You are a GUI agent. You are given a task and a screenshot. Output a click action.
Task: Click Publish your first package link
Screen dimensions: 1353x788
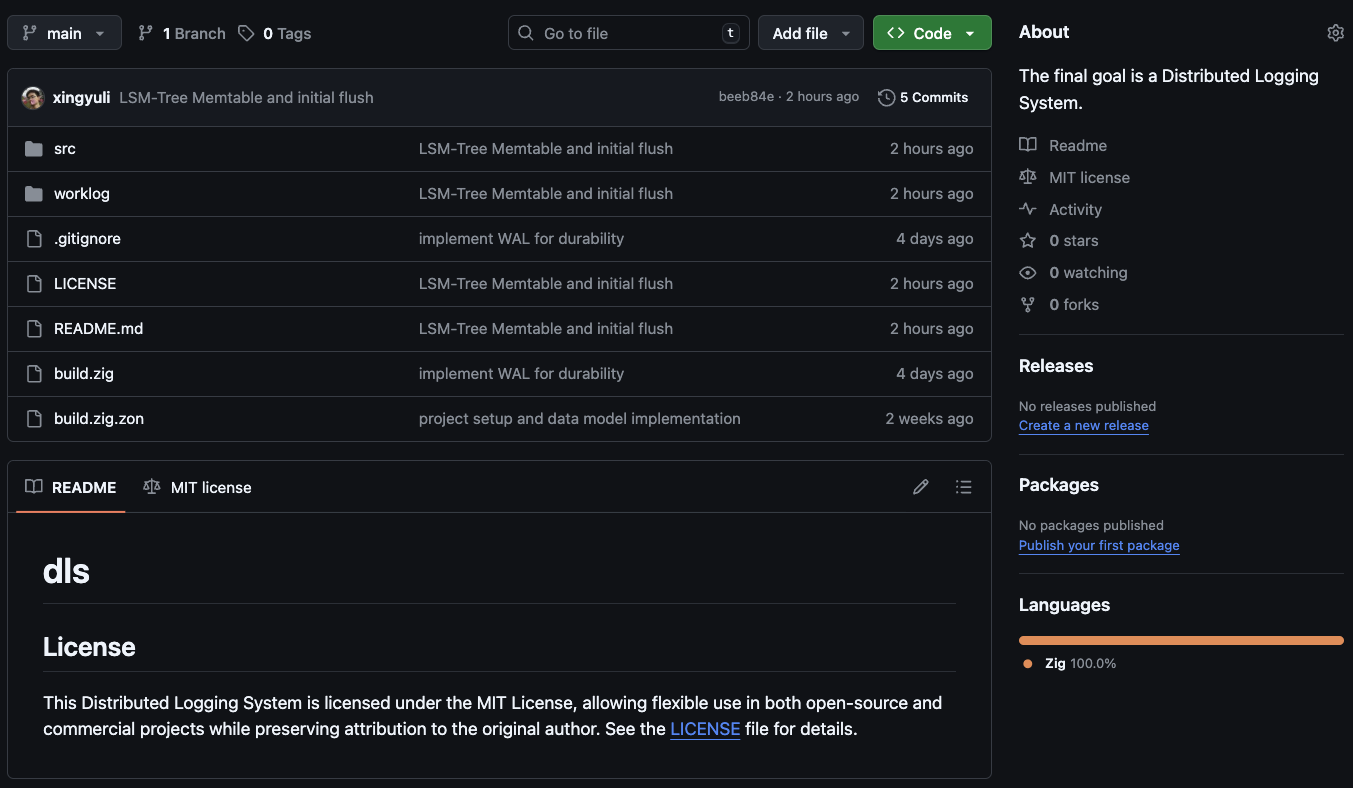pyautogui.click(x=1098, y=546)
